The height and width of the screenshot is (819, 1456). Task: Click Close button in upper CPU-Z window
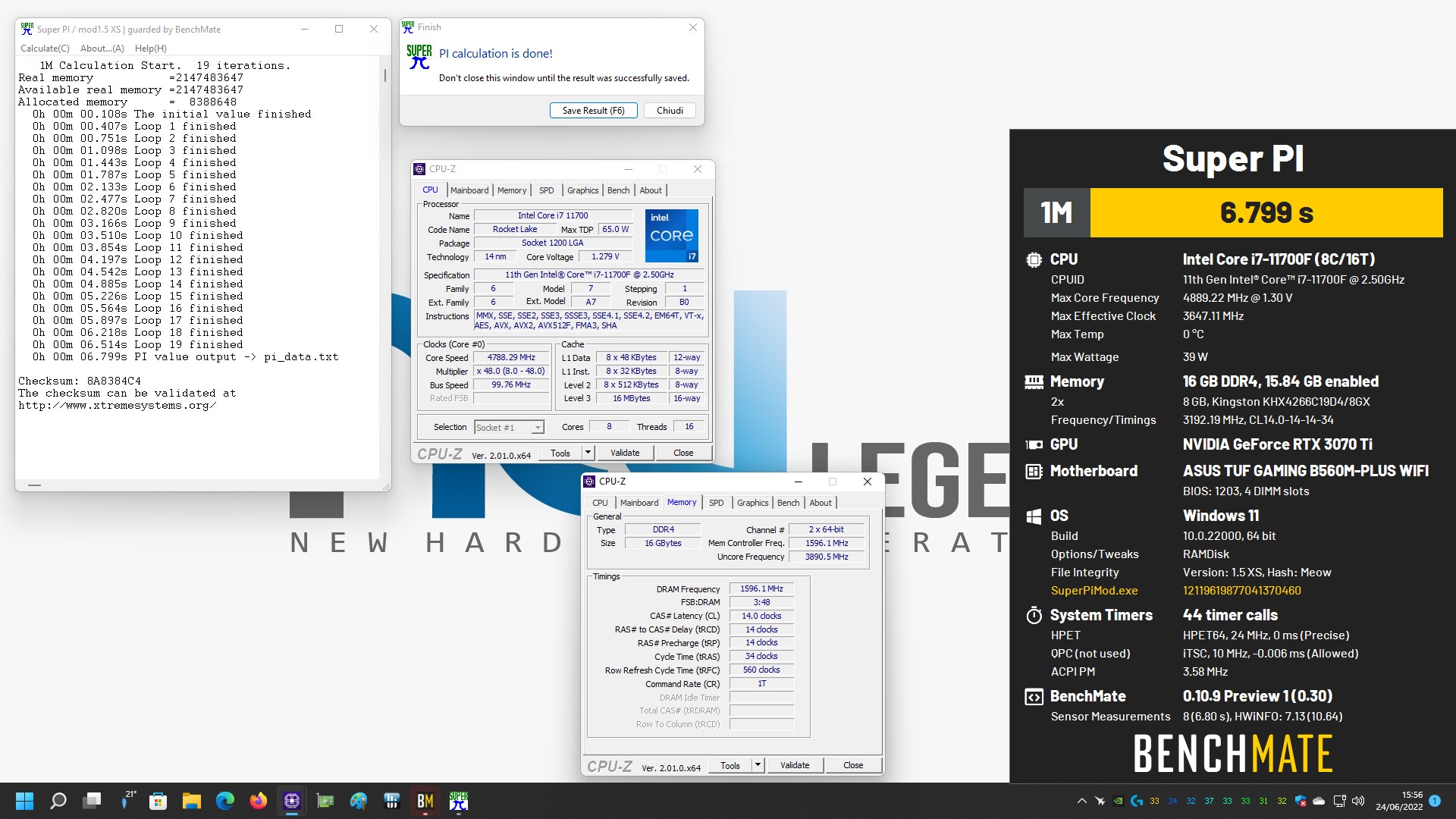tap(683, 453)
